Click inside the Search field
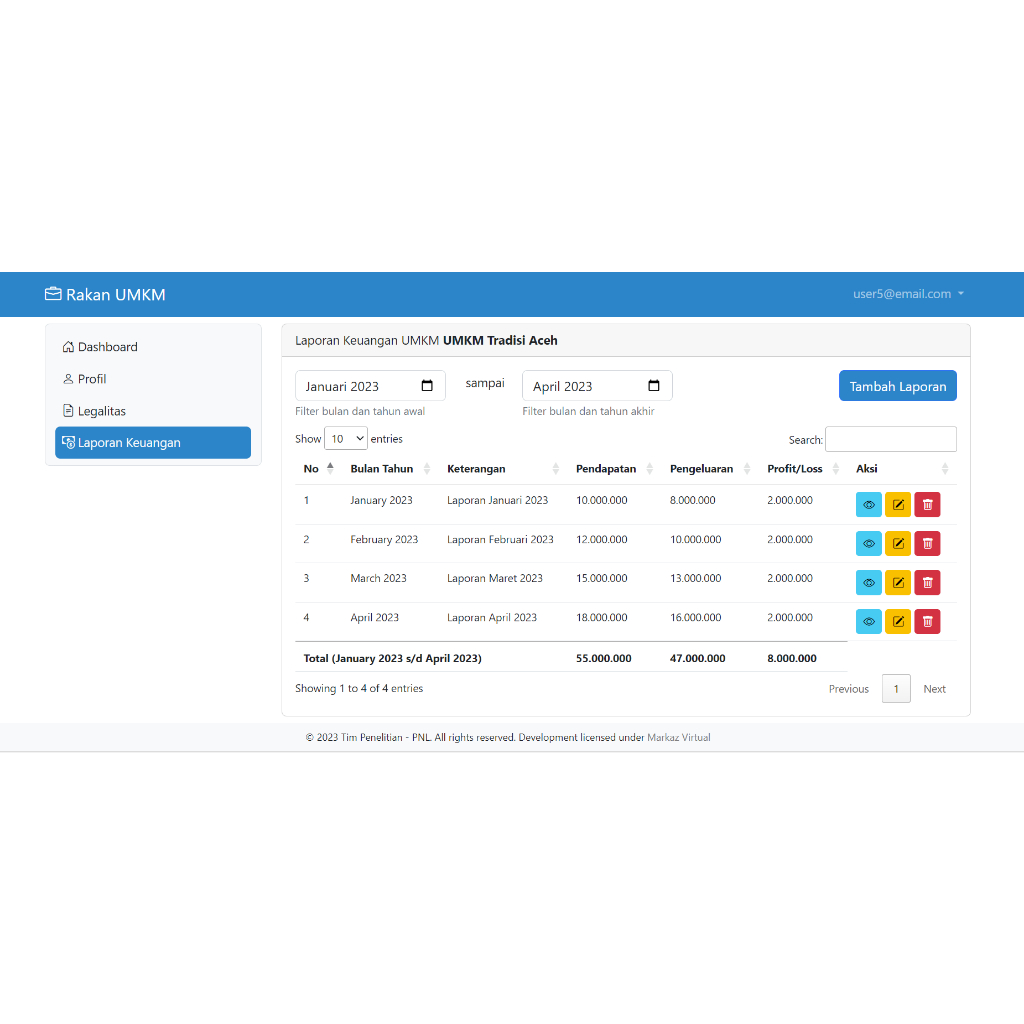 click(890, 439)
